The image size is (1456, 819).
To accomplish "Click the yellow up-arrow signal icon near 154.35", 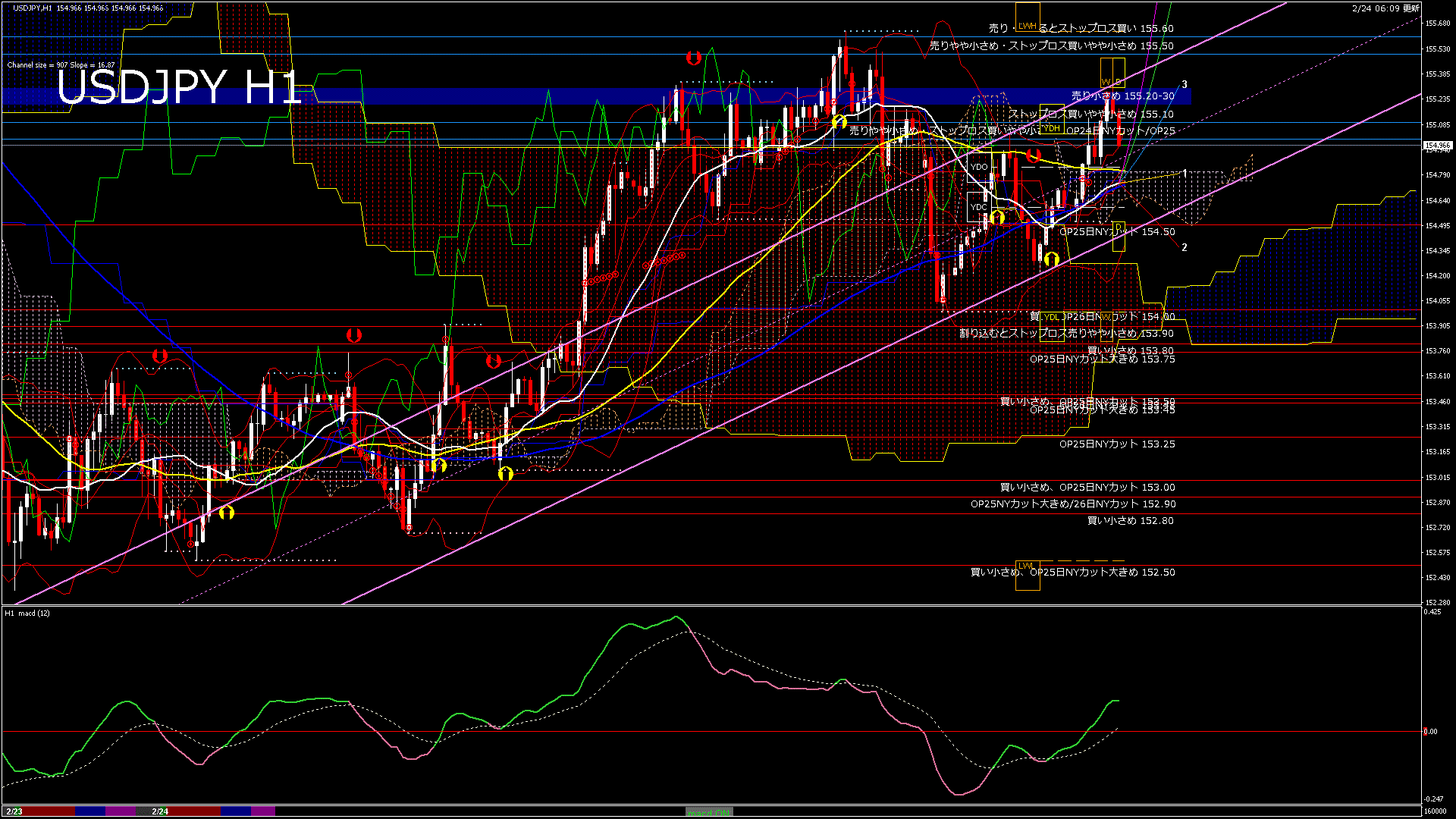I will pyautogui.click(x=1053, y=259).
